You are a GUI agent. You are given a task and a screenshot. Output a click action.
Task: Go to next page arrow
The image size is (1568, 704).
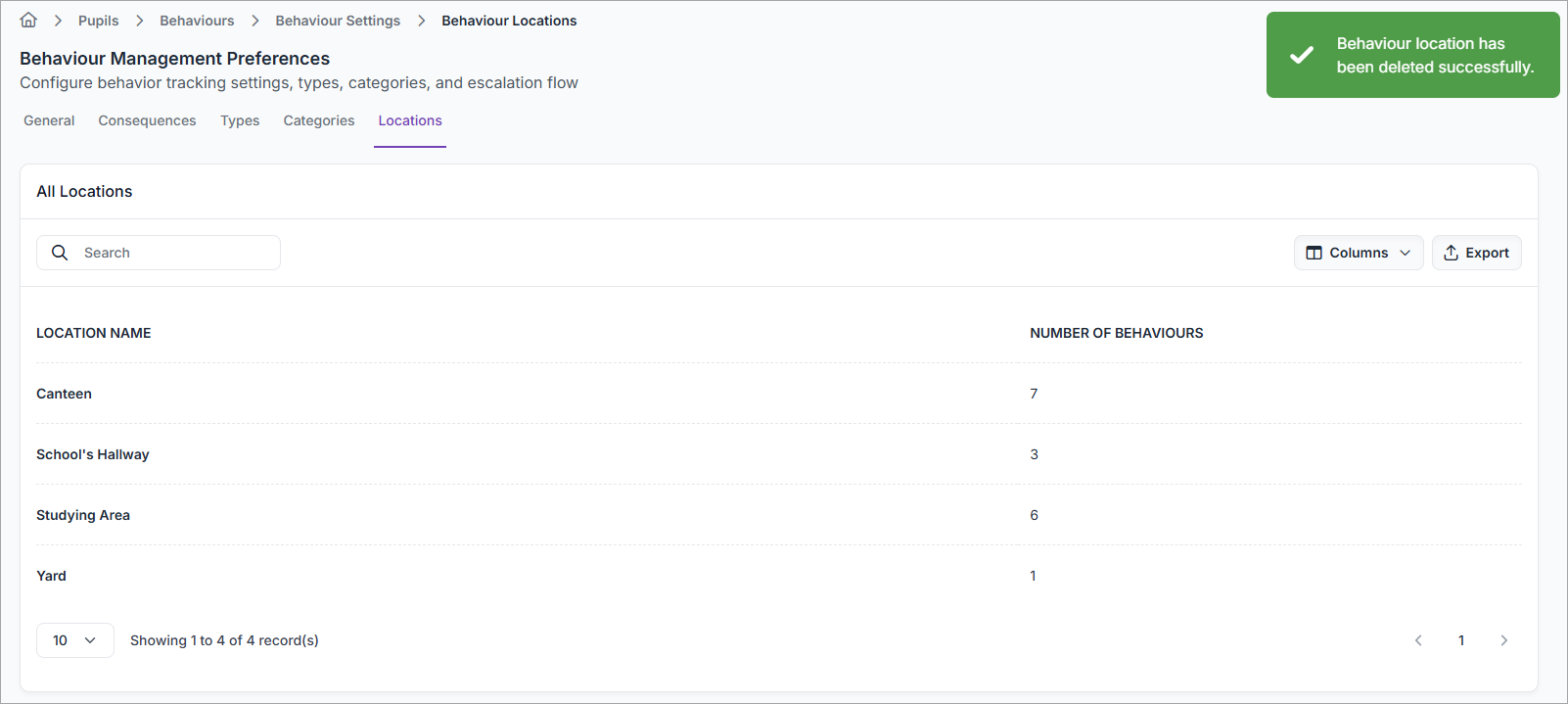1503,640
